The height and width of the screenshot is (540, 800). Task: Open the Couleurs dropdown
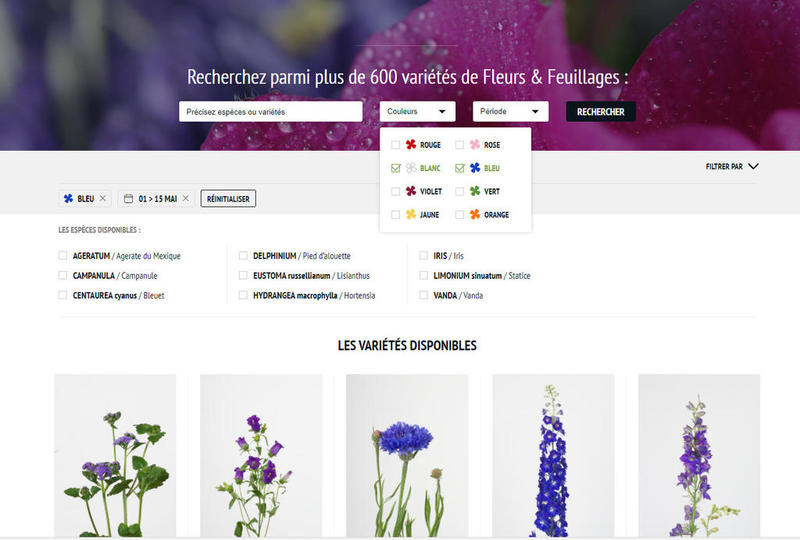coord(417,112)
